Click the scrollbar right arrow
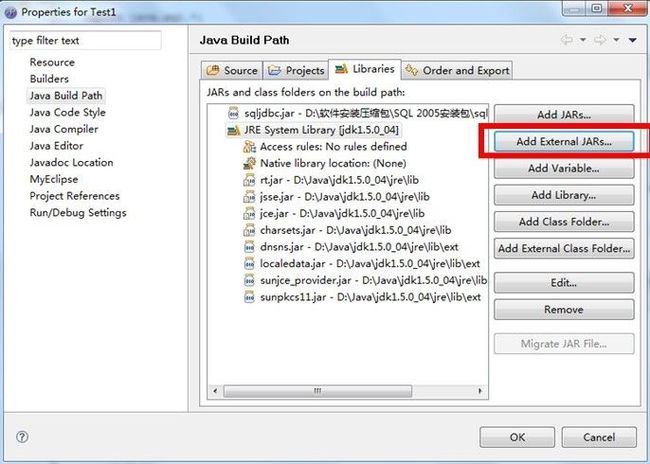 [480, 391]
